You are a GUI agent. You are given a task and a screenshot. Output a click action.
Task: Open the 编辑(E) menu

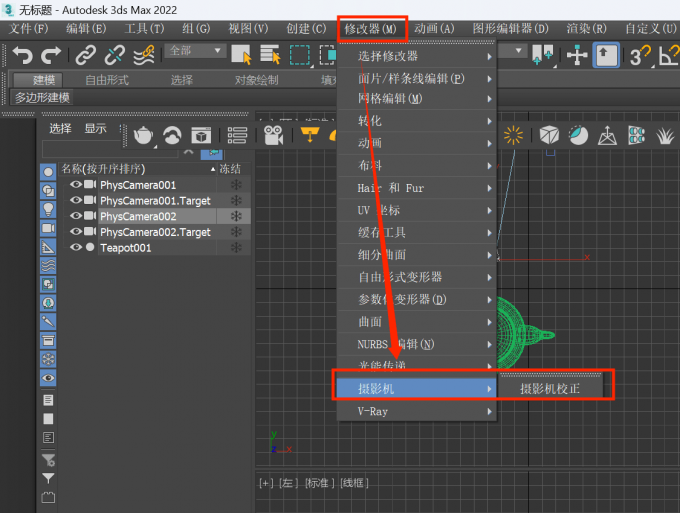[86, 29]
